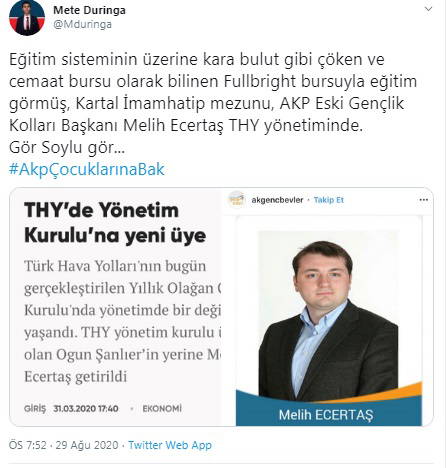Open Mete Duringa's profile avatar
447x468 pixels.
coord(27,18)
